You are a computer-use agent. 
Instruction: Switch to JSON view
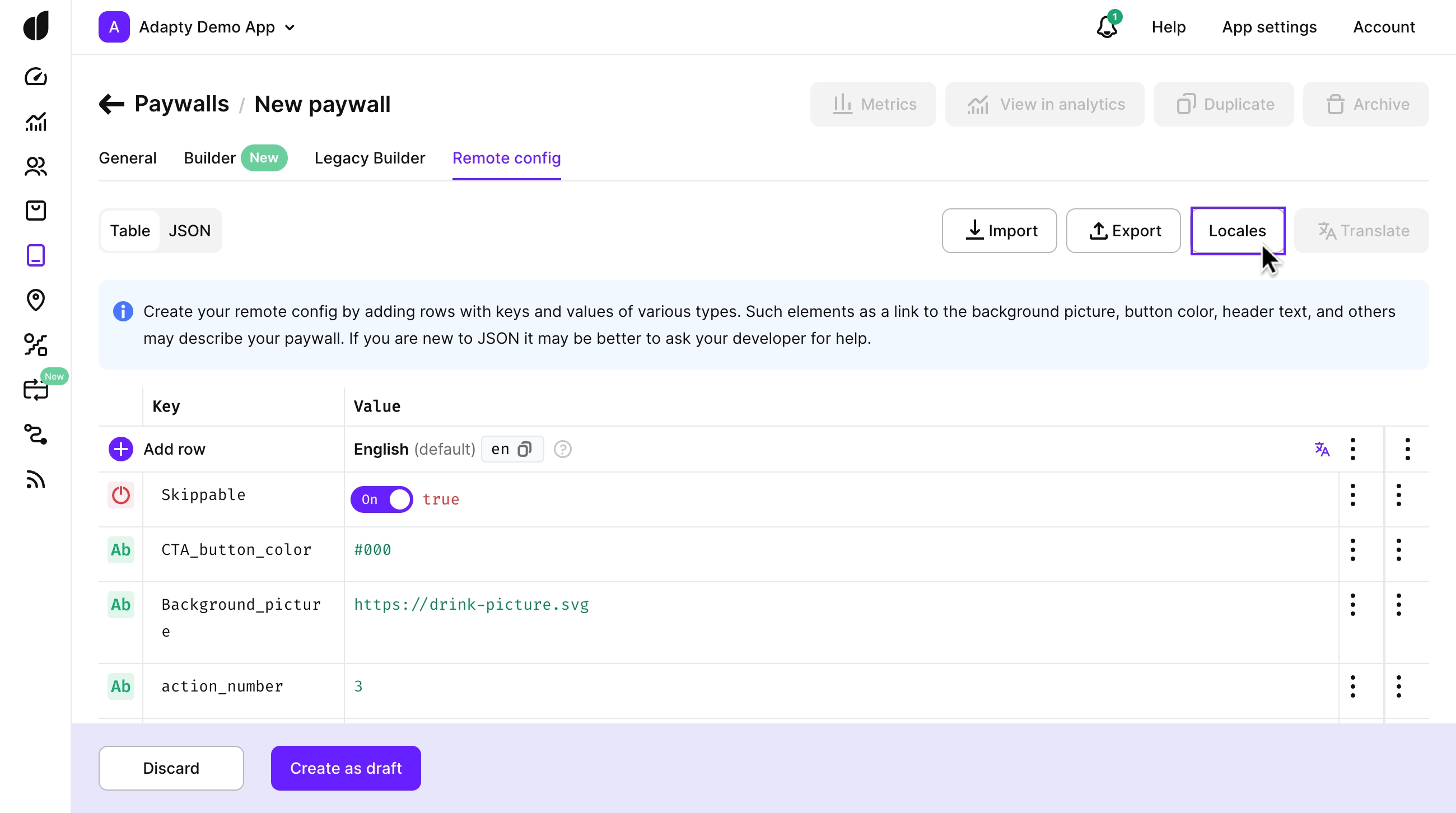pos(189,231)
